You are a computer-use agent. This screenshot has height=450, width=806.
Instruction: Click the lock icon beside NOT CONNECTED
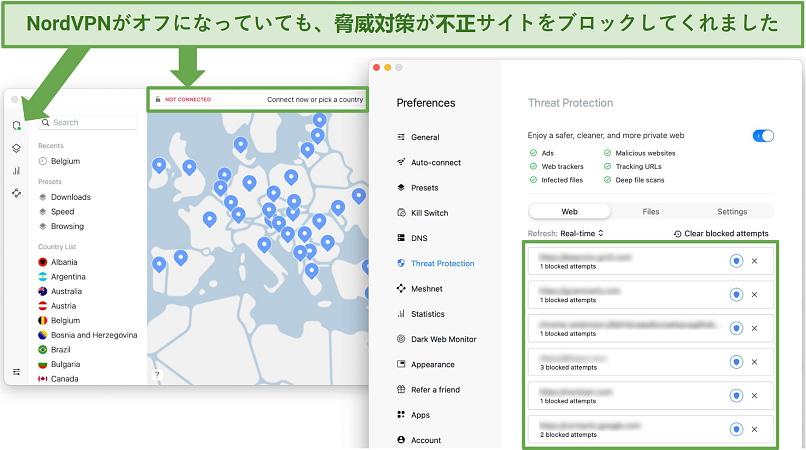pyautogui.click(x=158, y=99)
